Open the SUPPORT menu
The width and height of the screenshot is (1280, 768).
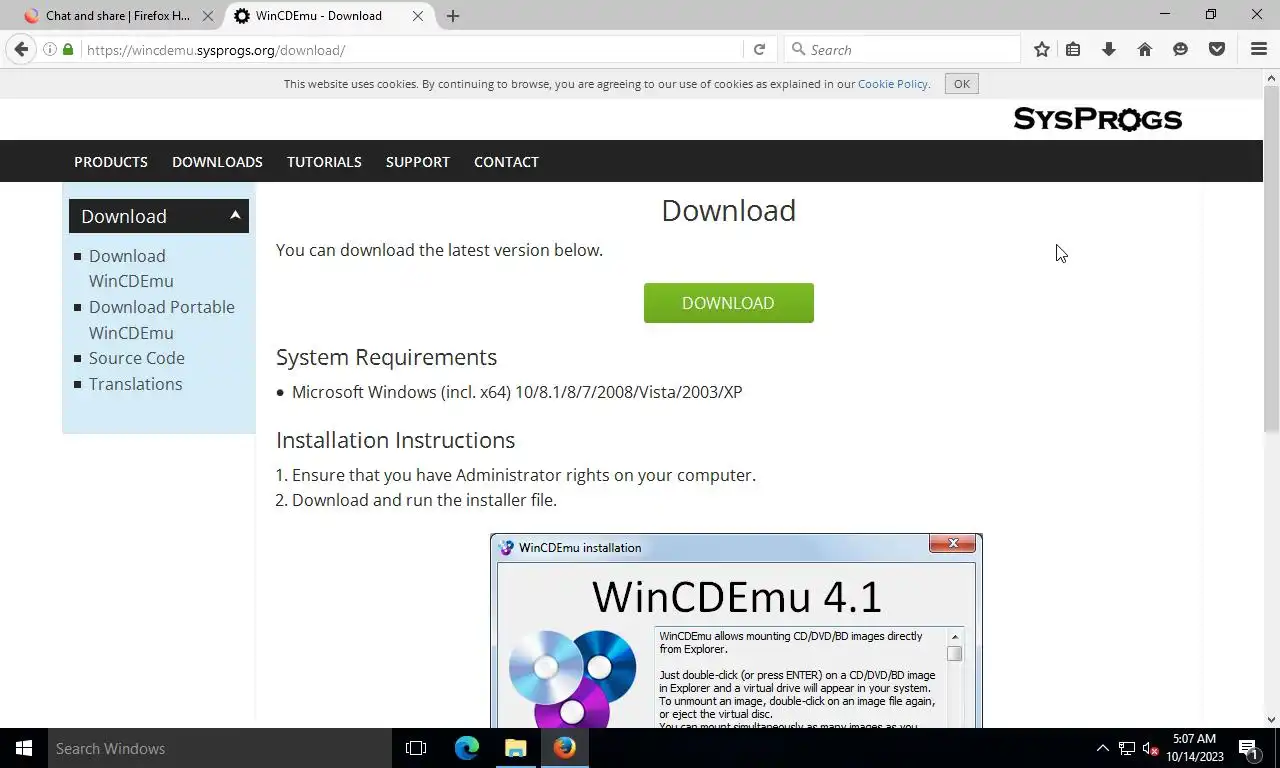pos(418,161)
